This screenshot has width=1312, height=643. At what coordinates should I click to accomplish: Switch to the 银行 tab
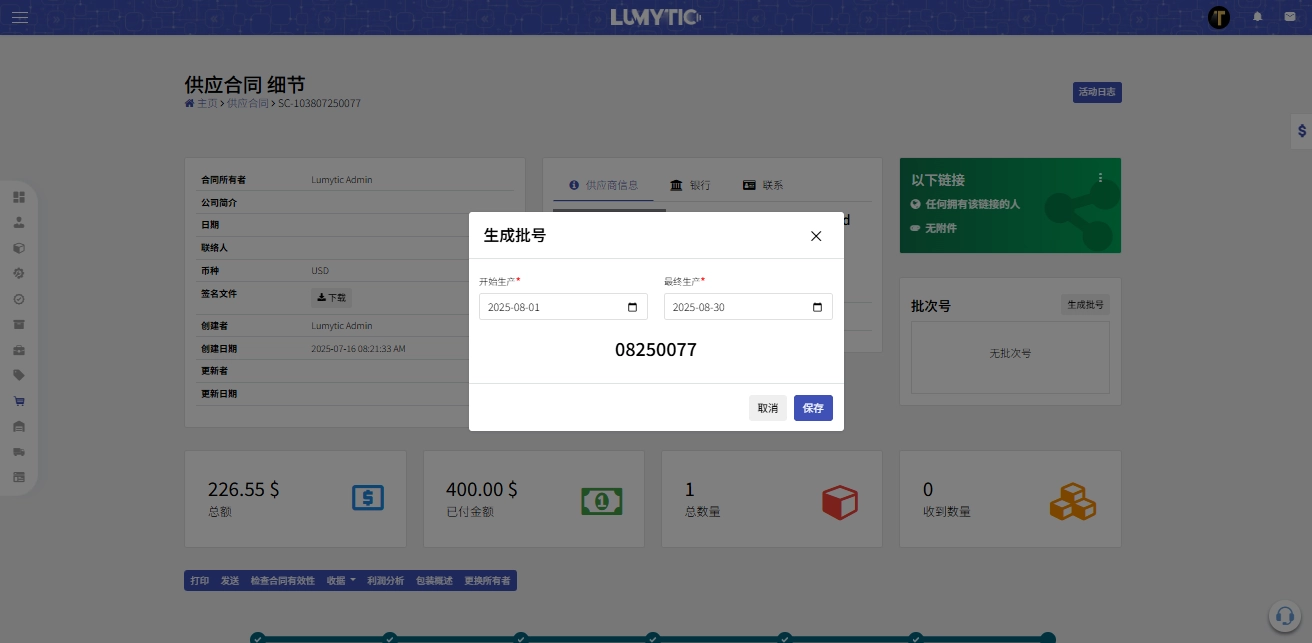click(x=690, y=185)
